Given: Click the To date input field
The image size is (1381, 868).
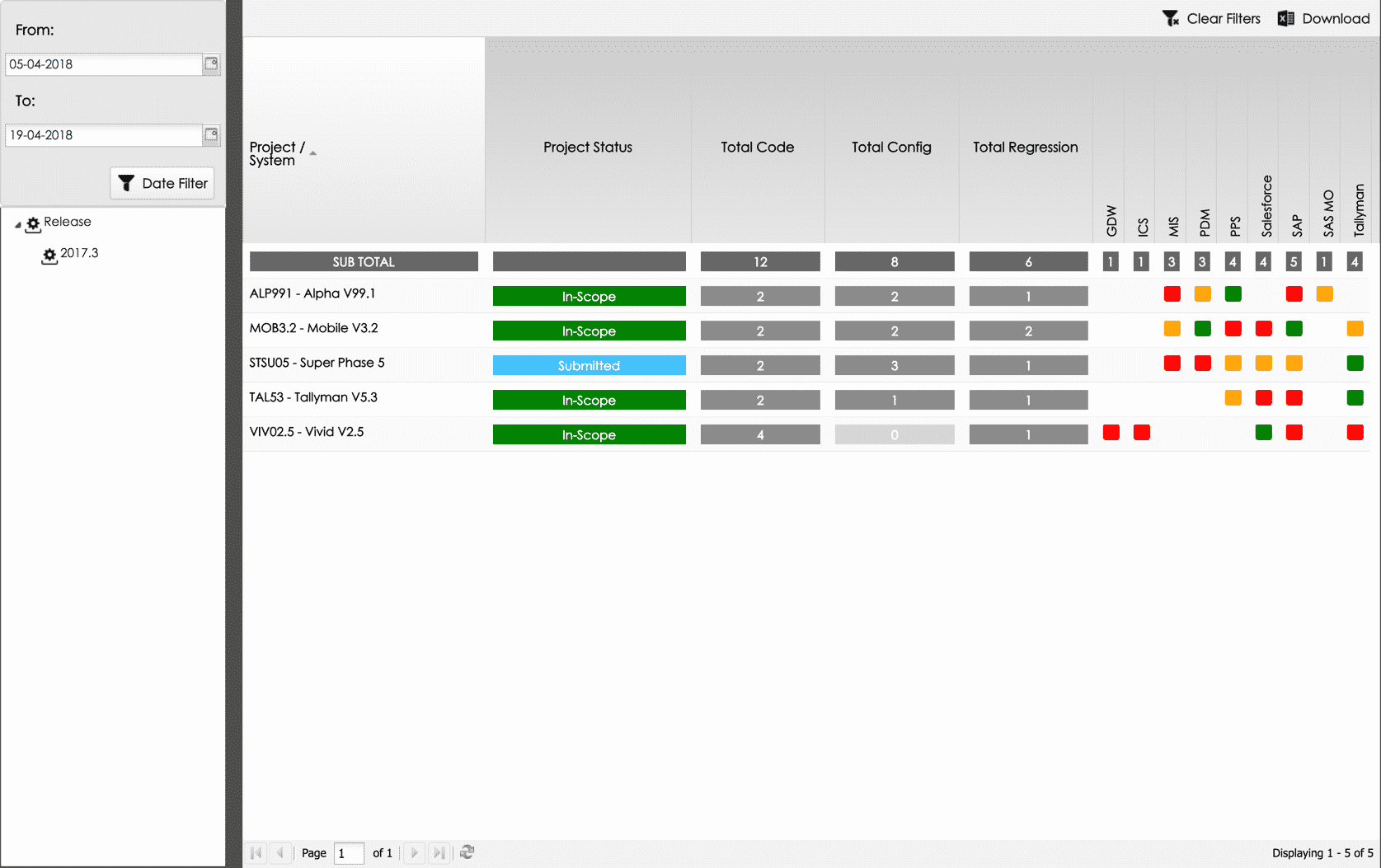Looking at the screenshot, I should pos(104,135).
